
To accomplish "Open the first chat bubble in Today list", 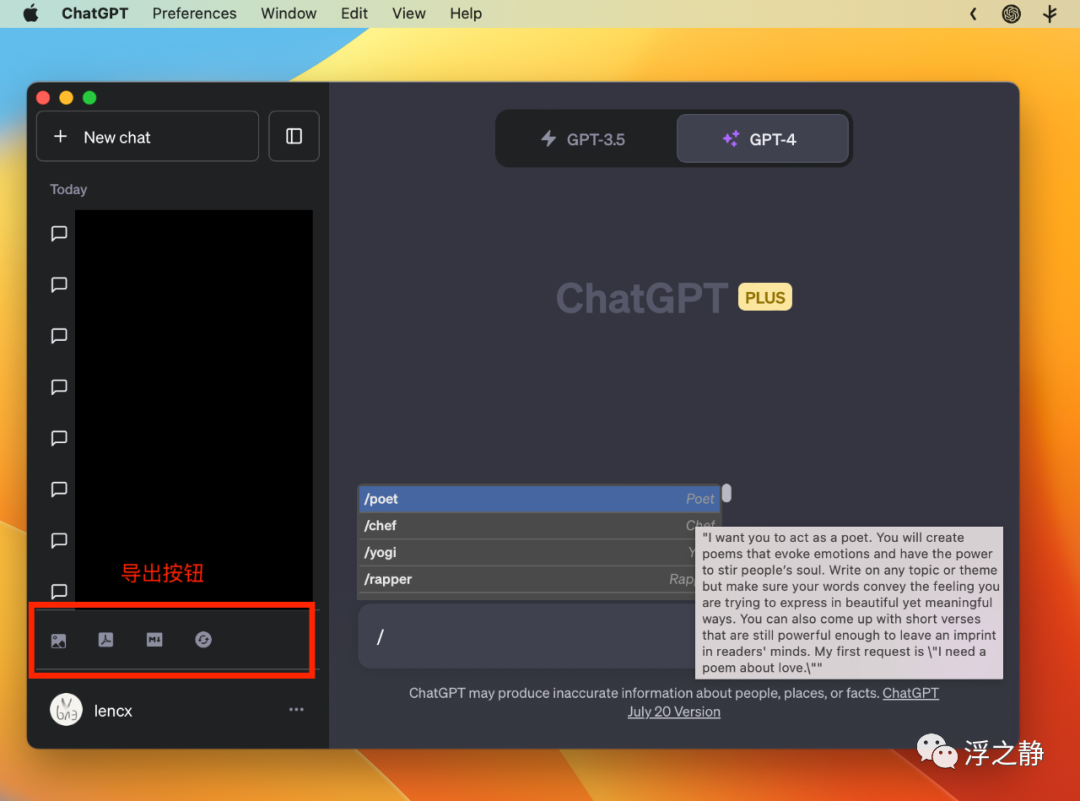I will click(59, 233).
